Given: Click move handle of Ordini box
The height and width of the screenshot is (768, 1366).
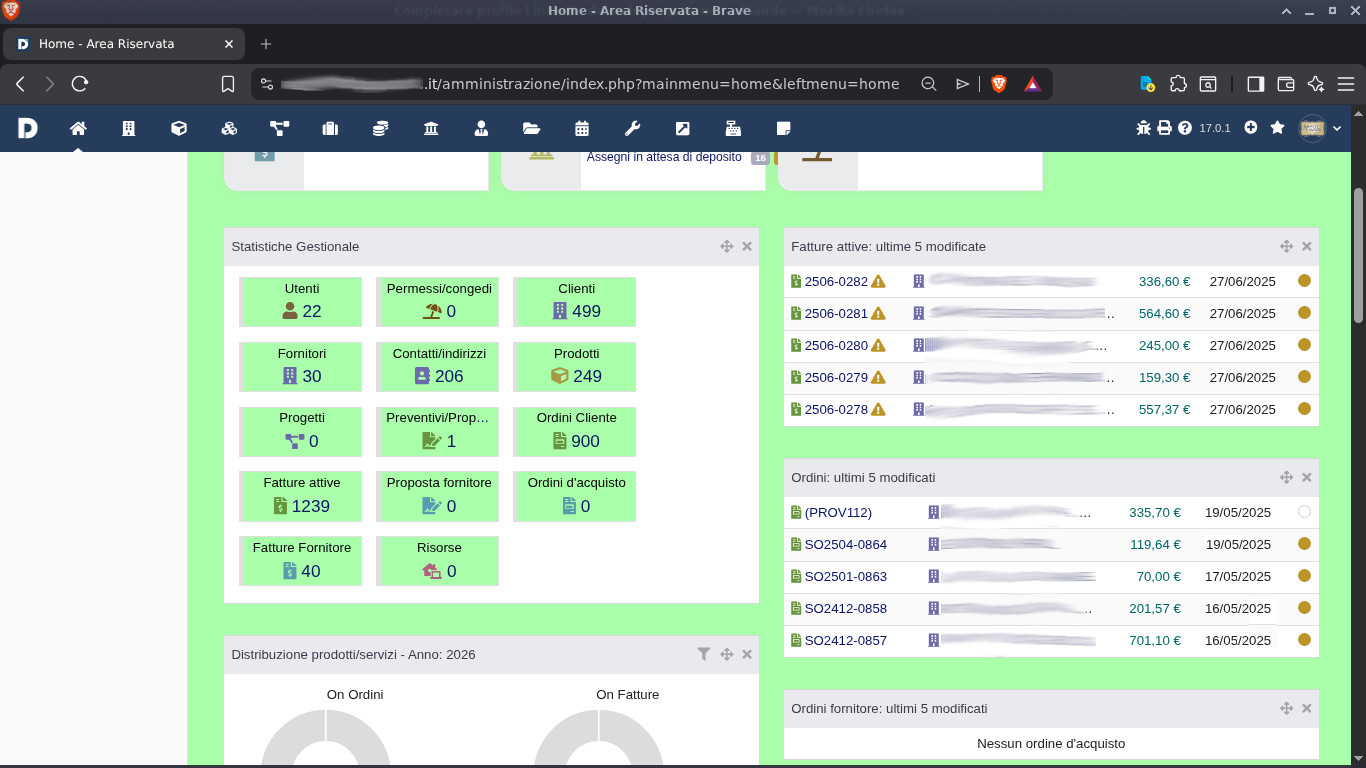Looking at the screenshot, I should click(1287, 477).
